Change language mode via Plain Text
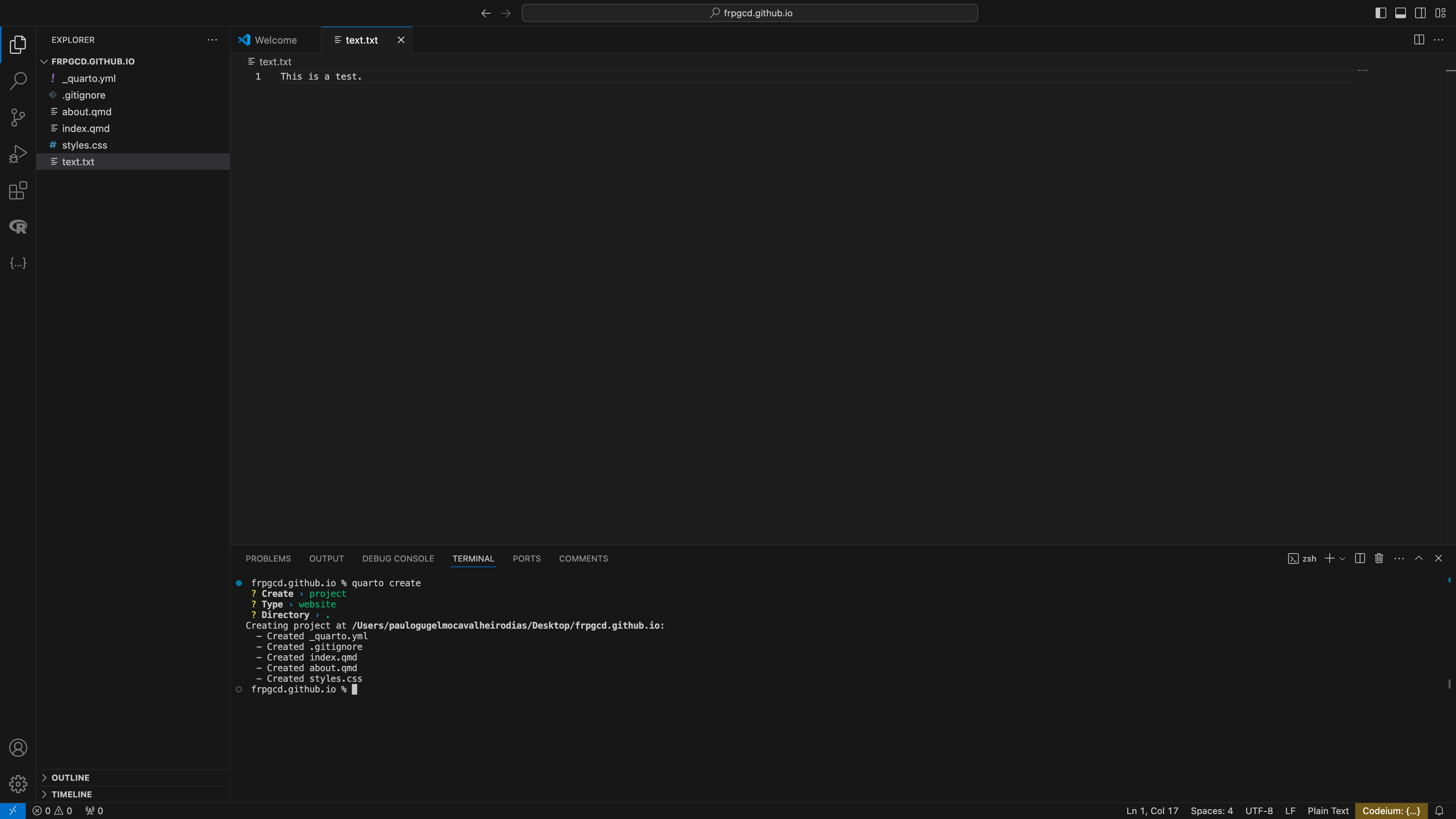The width and height of the screenshot is (1456, 819). click(x=1328, y=811)
